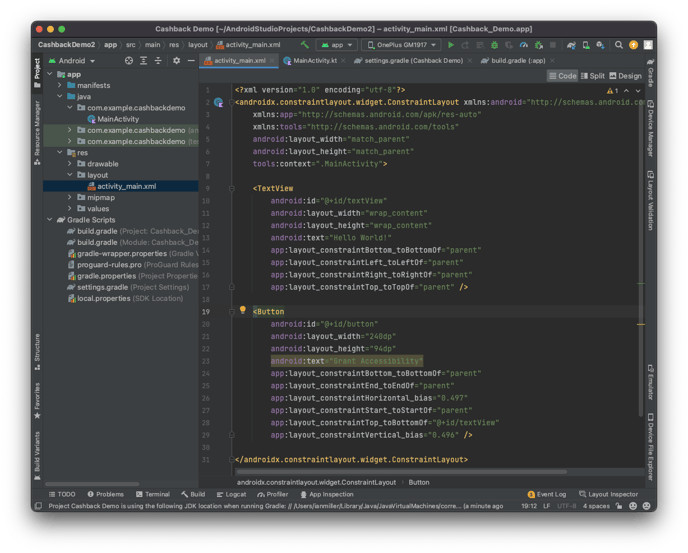The image size is (688, 553).
Task: Switch to MainActivity.kt tab
Action: [313, 61]
